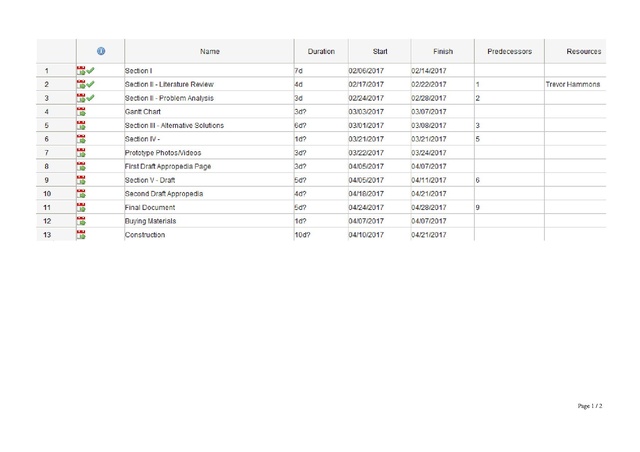The height and width of the screenshot is (452, 640).
Task: Click finish date 04/28/2017
Action: pyautogui.click(x=429, y=207)
